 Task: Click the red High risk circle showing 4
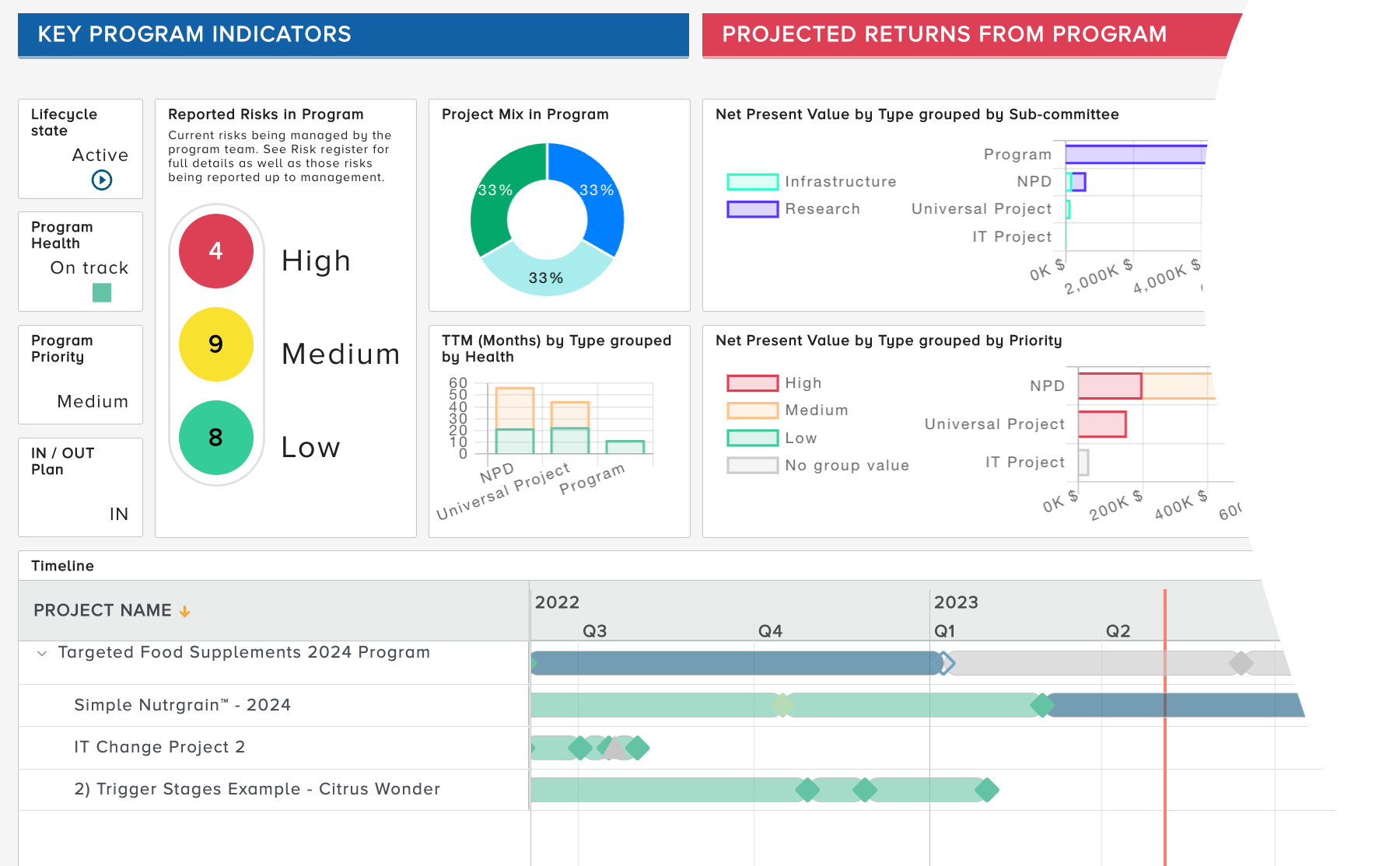tap(215, 251)
